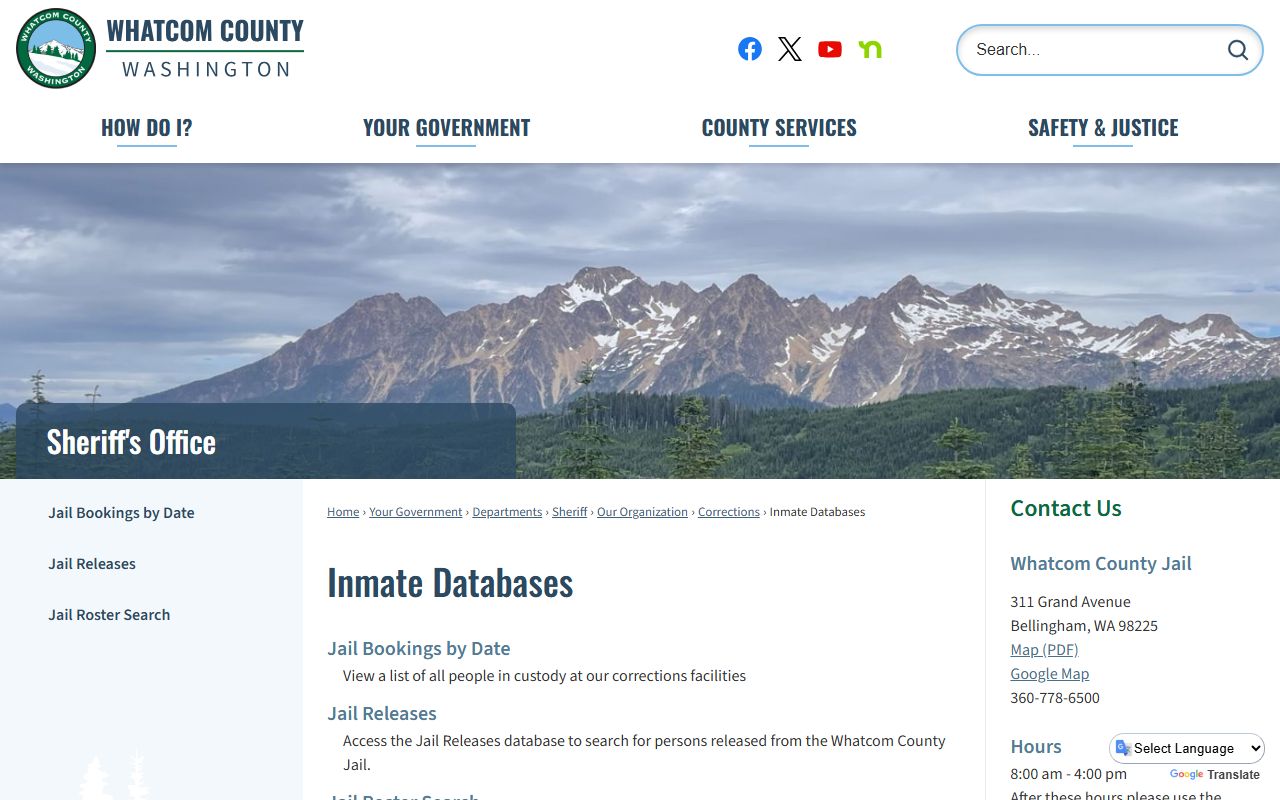Image resolution: width=1280 pixels, height=800 pixels.
Task: Select Jail Roster Search in sidebar
Action: (109, 615)
